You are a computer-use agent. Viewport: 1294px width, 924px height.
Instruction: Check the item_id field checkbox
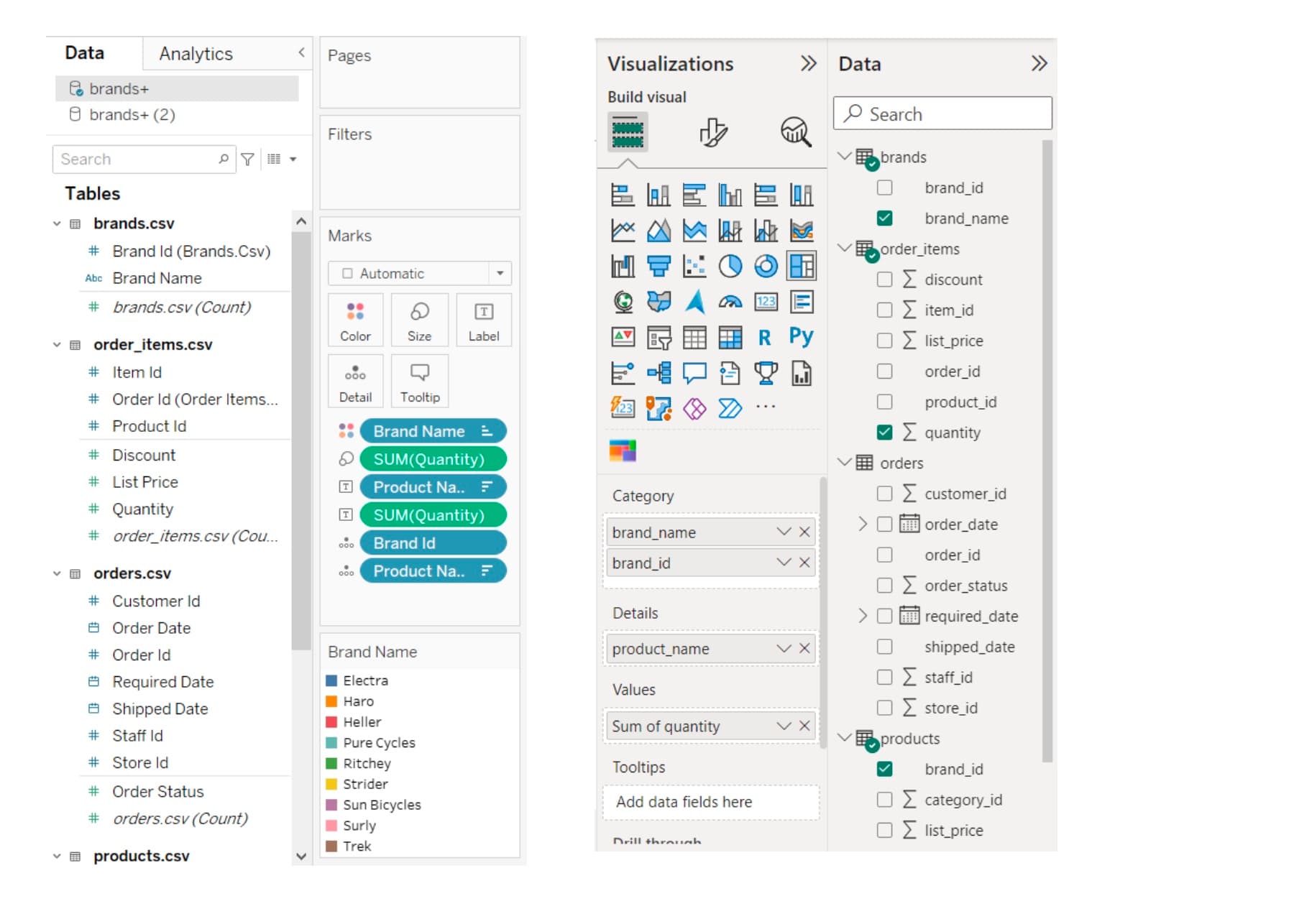pyautogui.click(x=885, y=310)
